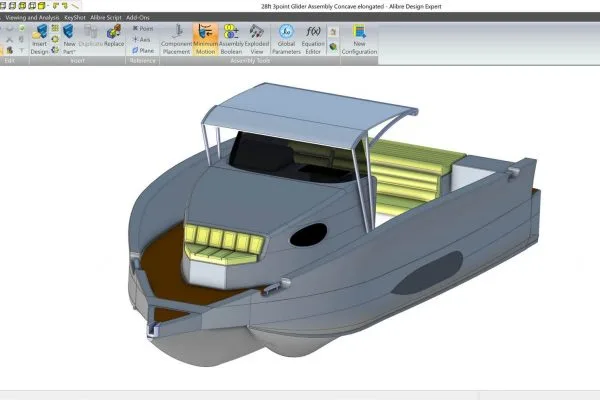The image size is (600, 400).
Task: Click the window title '28ft 3point Glider Assembly Concave elongated'
Action: [322, 6]
